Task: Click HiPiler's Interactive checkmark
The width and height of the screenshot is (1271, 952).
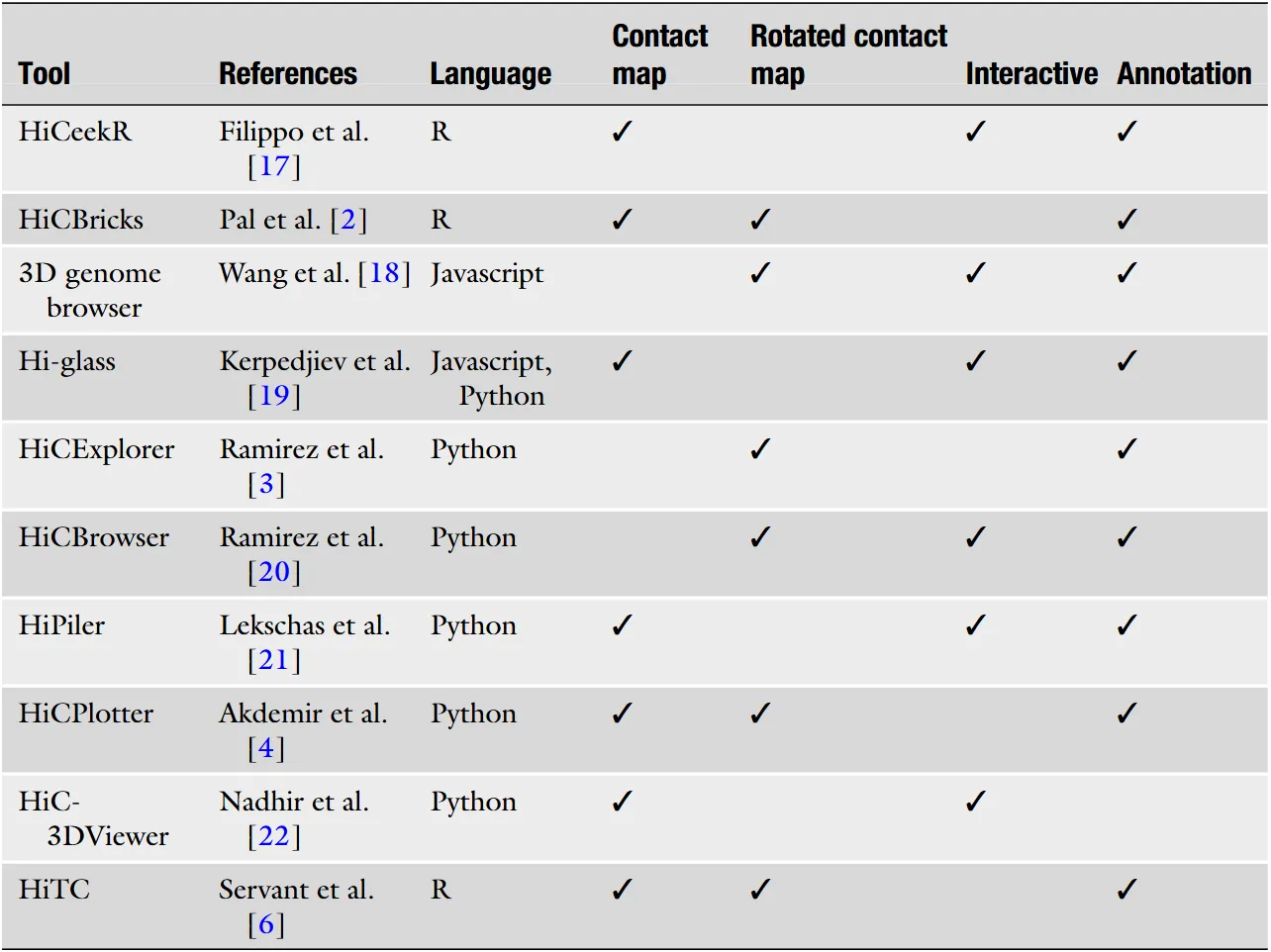Action: [976, 625]
